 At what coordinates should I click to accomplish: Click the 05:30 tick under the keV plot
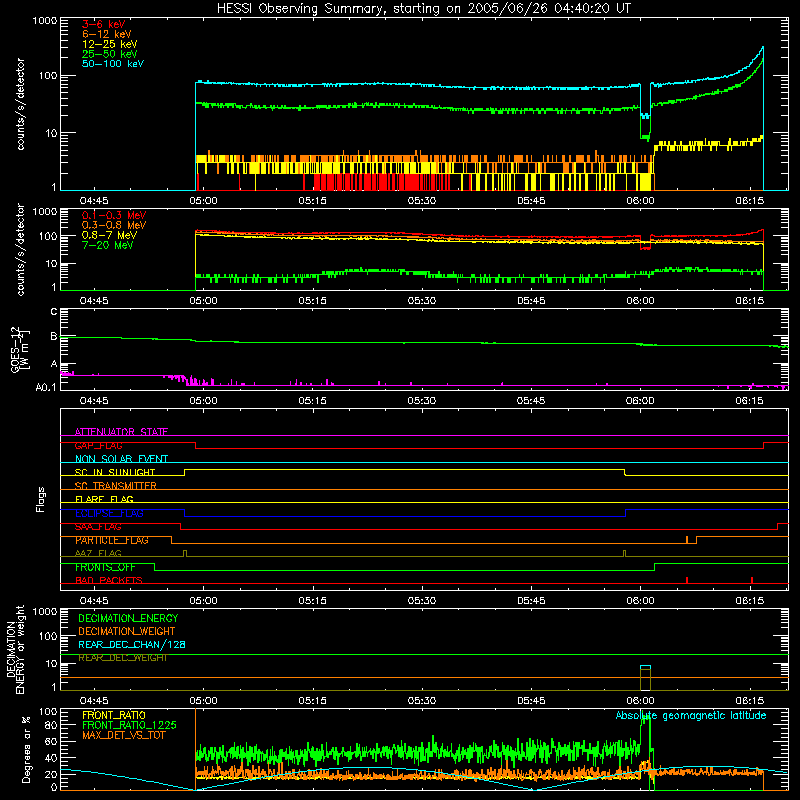click(x=422, y=201)
